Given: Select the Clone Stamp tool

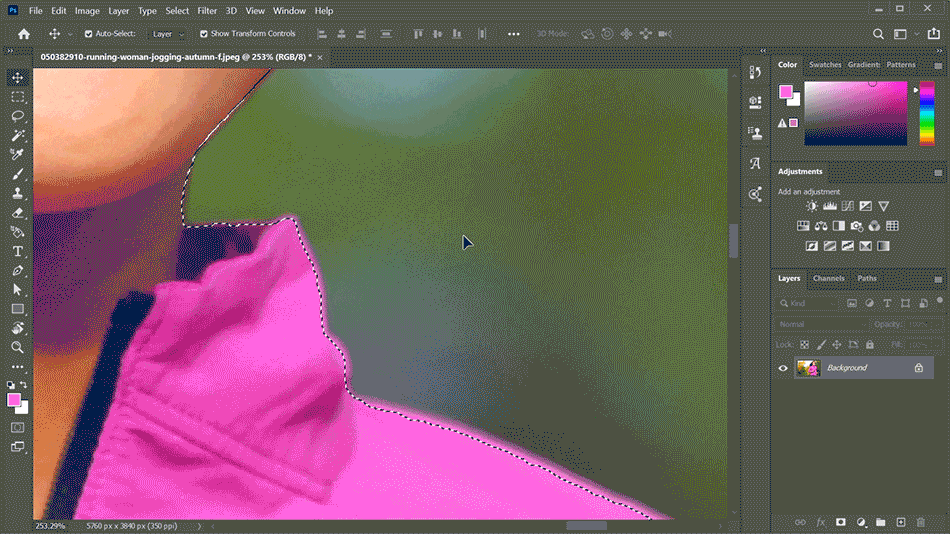Looking at the screenshot, I should point(18,193).
